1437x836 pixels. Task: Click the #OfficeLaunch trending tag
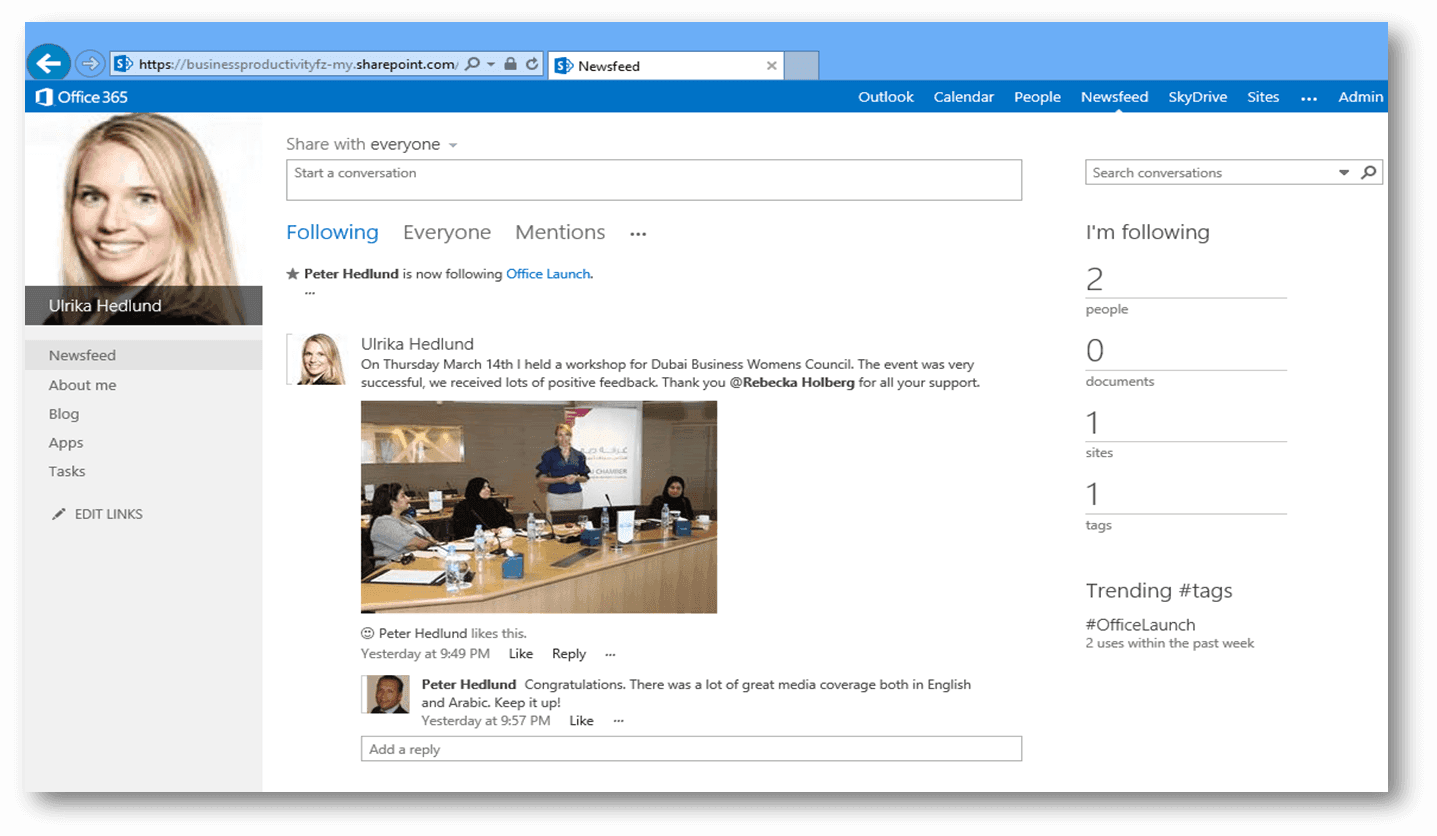[1140, 624]
